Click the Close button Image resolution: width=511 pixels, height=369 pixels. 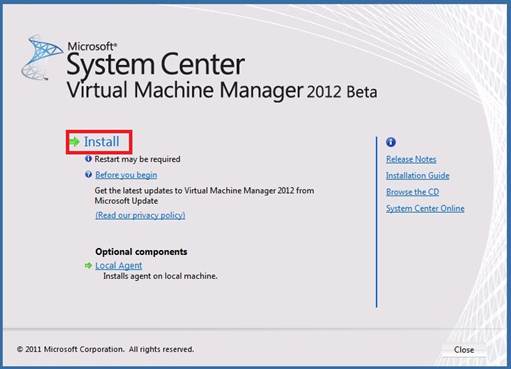(x=464, y=350)
